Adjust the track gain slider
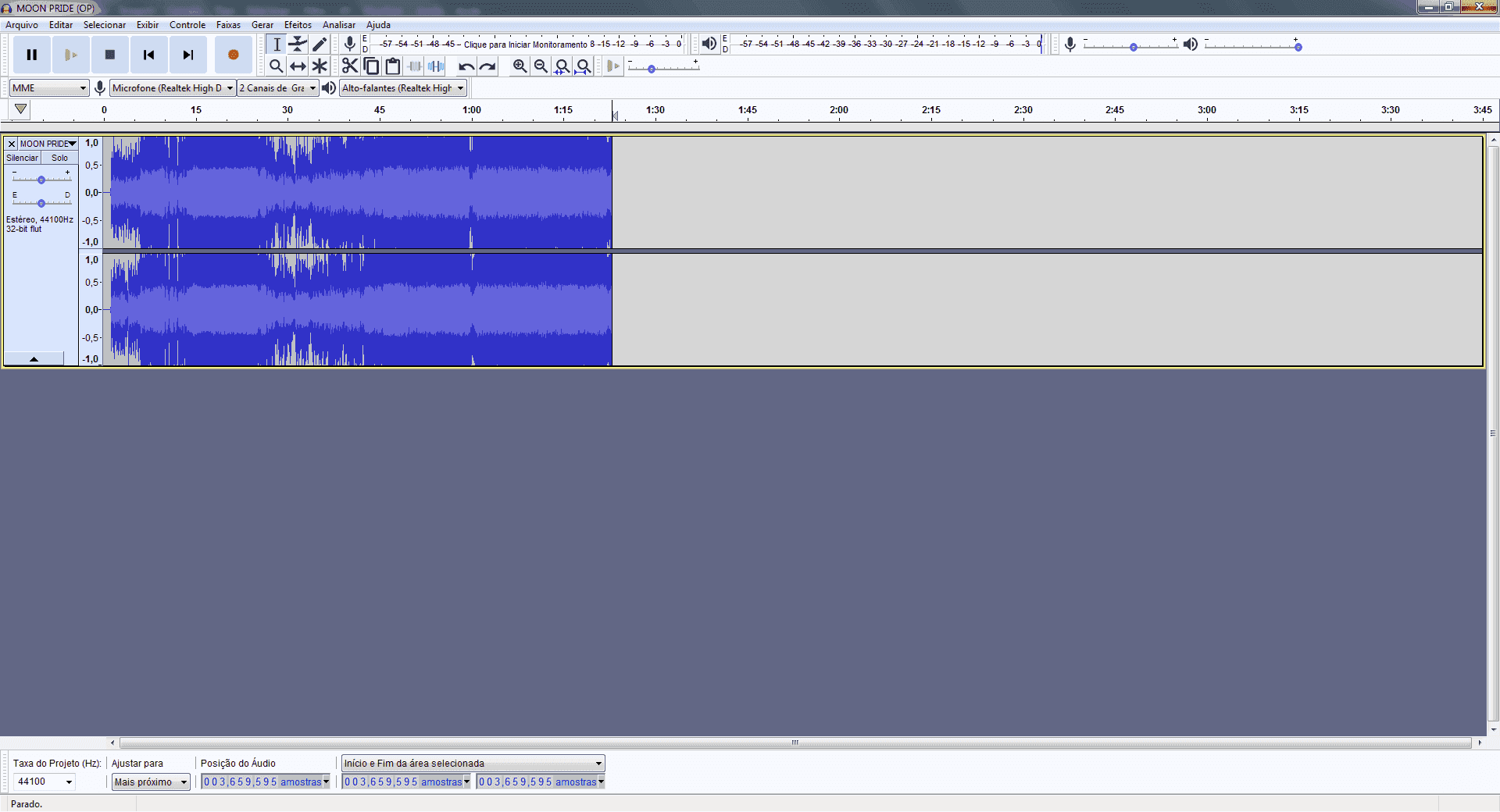This screenshot has width=1500, height=812. tap(41, 180)
